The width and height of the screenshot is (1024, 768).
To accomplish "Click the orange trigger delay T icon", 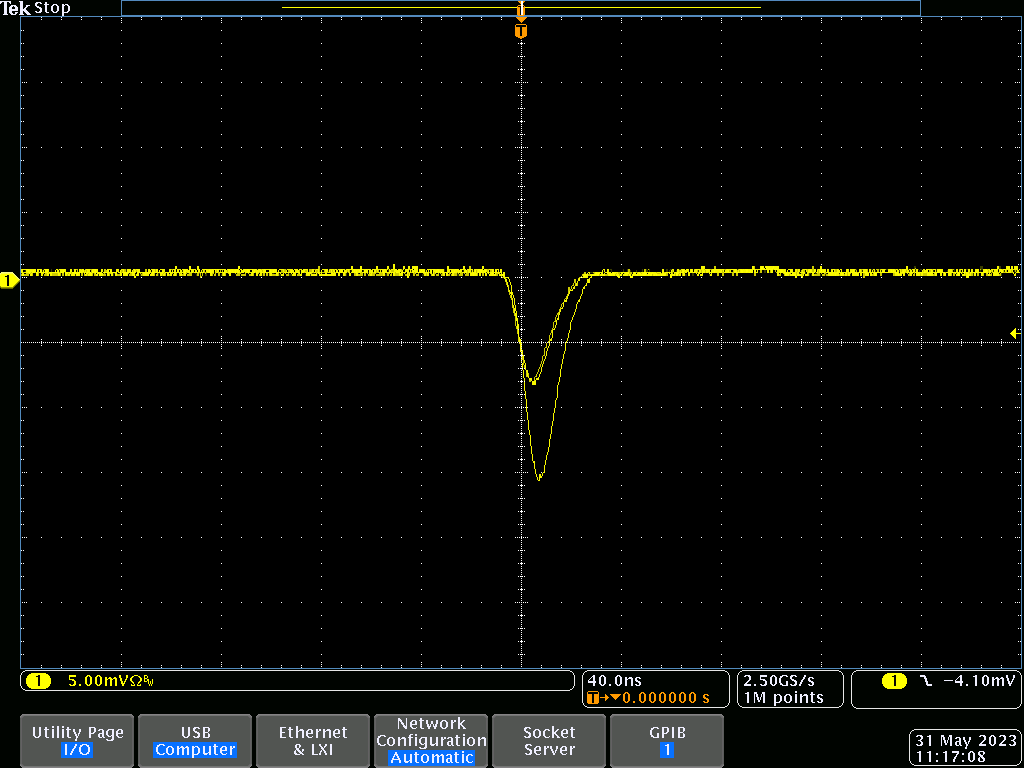I will (x=594, y=697).
